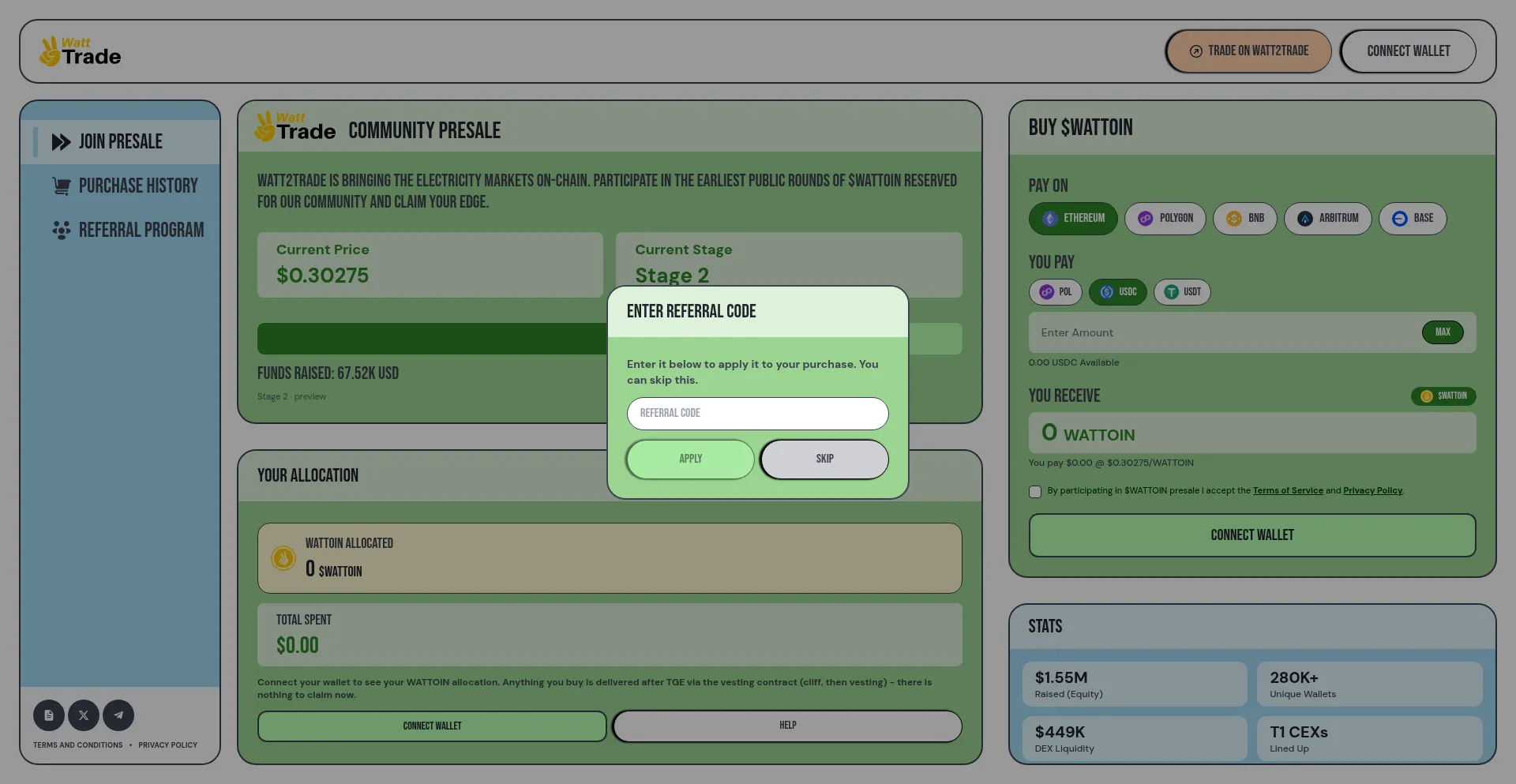The height and width of the screenshot is (784, 1516).
Task: Open Purchase History in the sidebar
Action: pos(120,186)
